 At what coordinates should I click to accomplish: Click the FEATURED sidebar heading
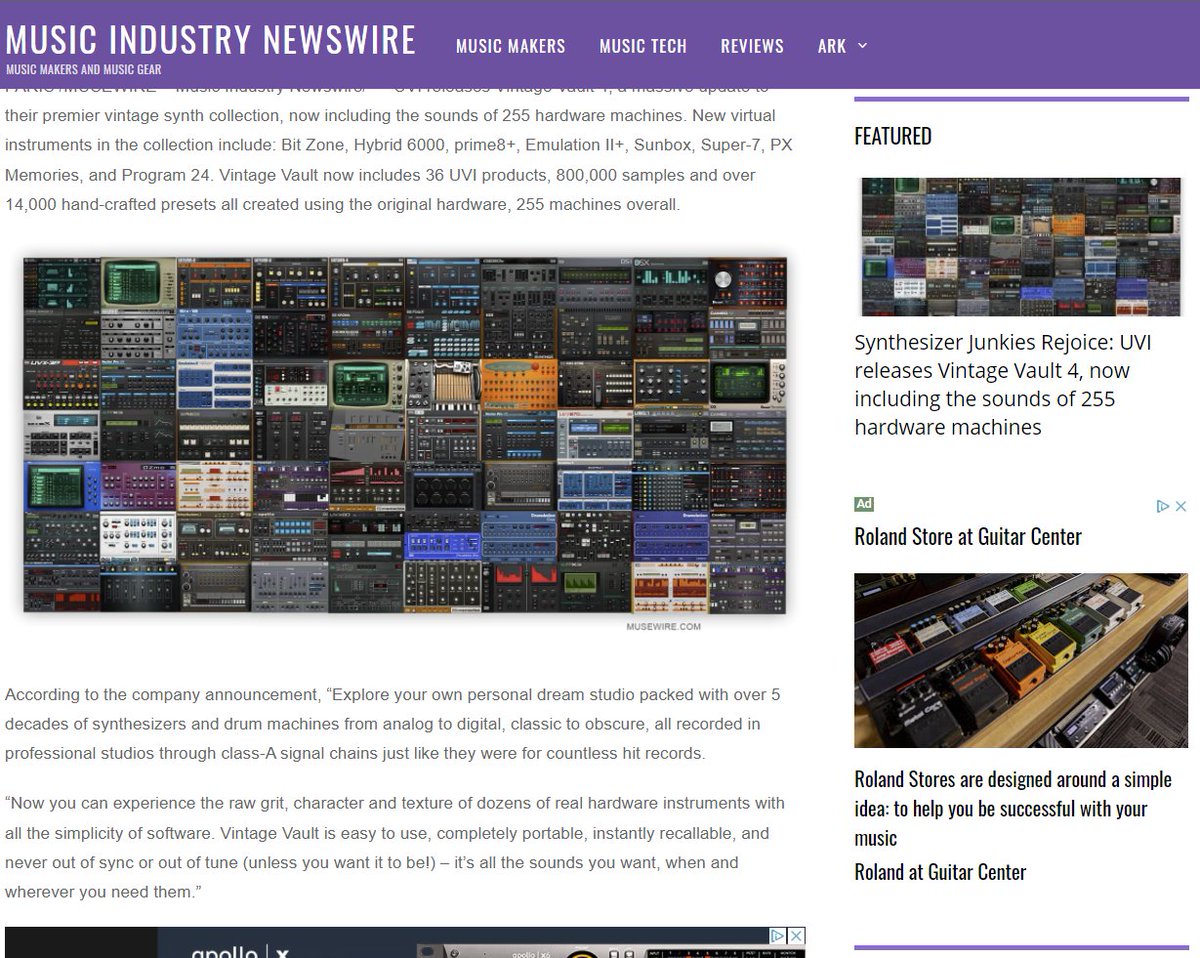coord(893,136)
